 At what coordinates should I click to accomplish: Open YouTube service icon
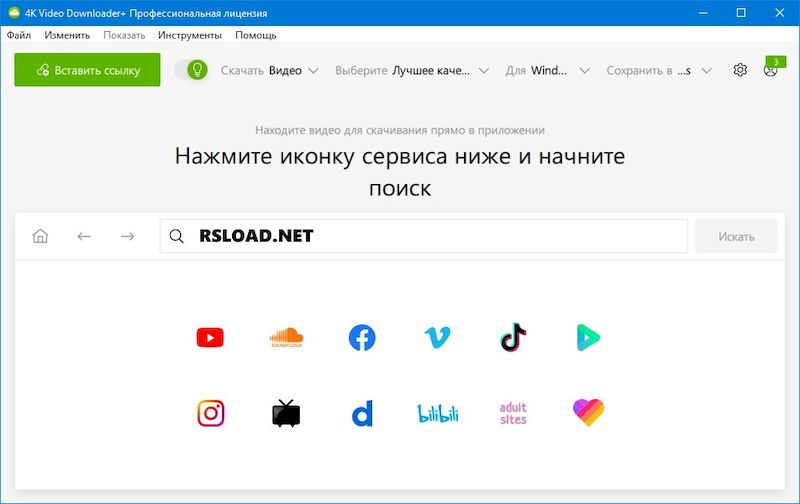tap(210, 338)
